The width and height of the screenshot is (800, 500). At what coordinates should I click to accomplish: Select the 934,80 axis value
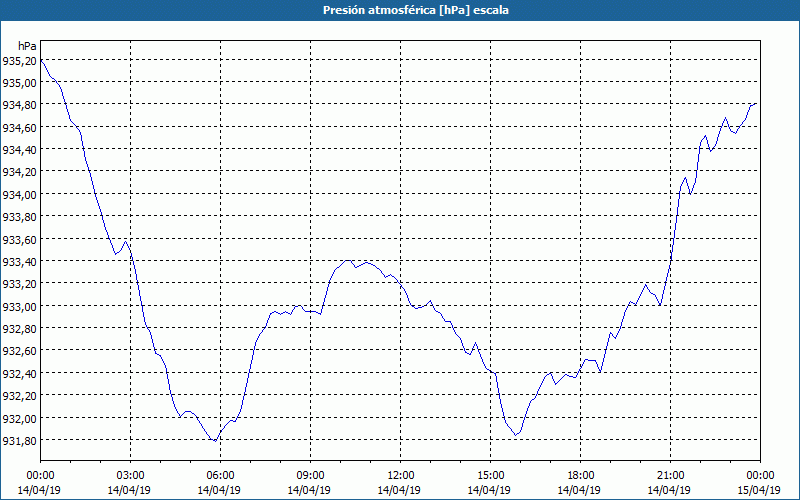19,105
